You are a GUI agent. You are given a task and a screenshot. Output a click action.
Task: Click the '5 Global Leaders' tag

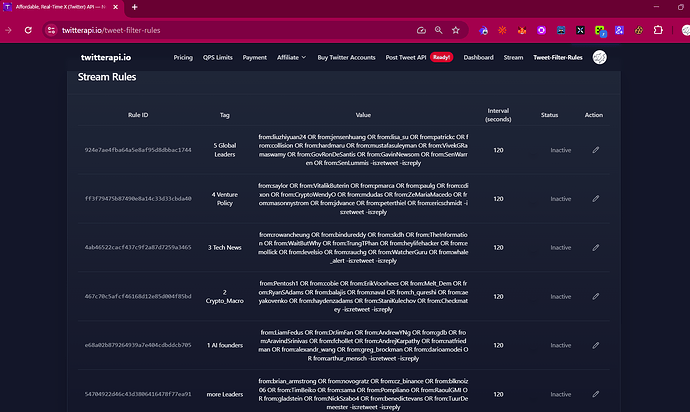point(225,150)
